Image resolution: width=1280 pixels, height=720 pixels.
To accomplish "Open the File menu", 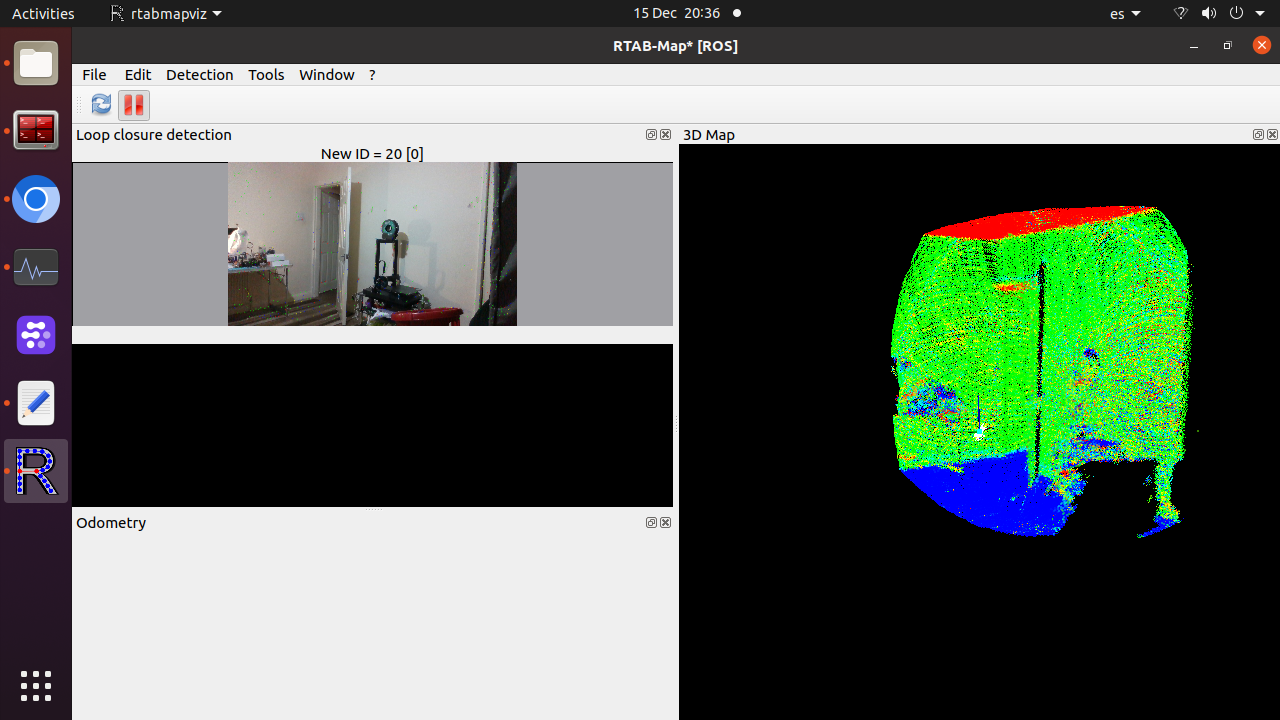I will 94,75.
